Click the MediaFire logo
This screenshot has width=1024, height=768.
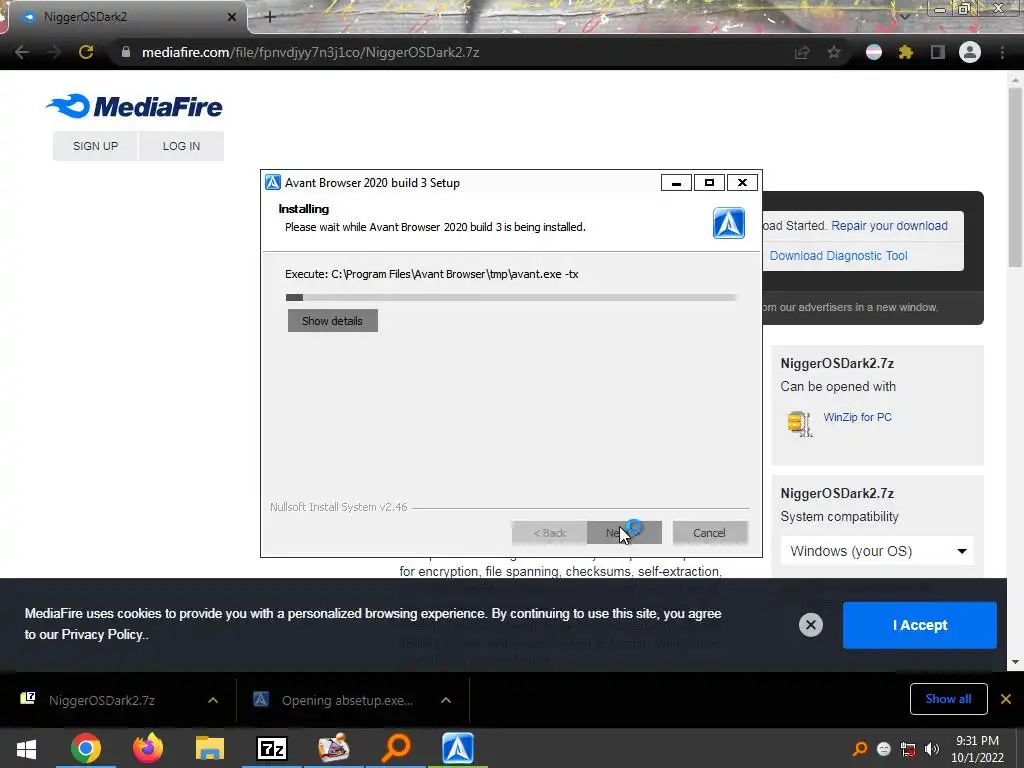click(134, 106)
